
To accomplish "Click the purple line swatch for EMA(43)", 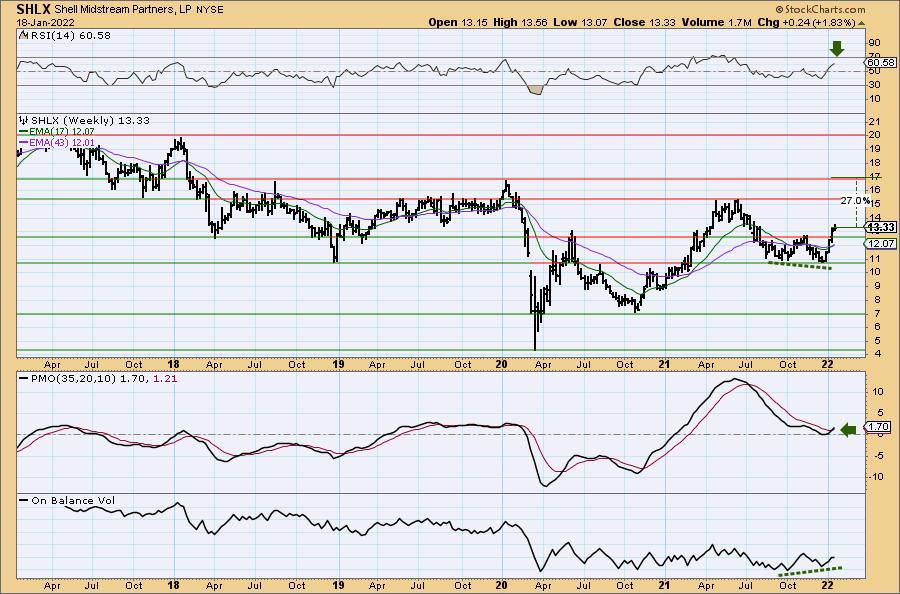I will click(23, 142).
